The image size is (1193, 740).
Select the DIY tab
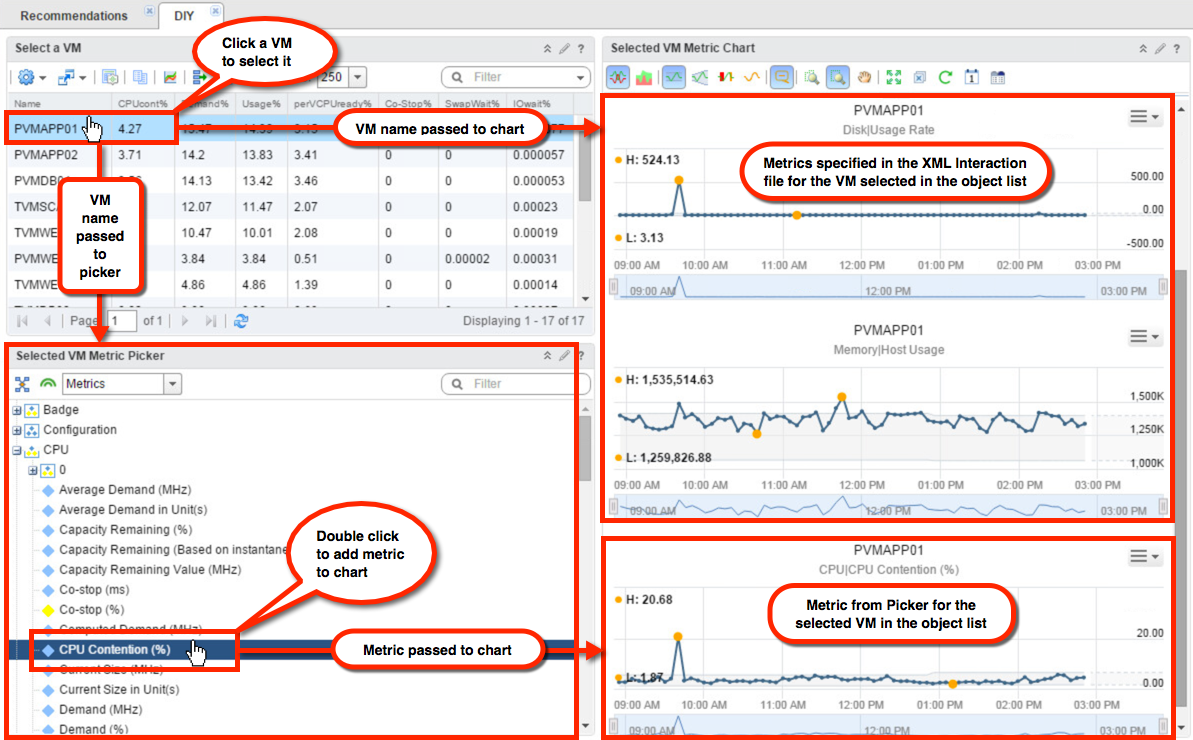pyautogui.click(x=185, y=15)
